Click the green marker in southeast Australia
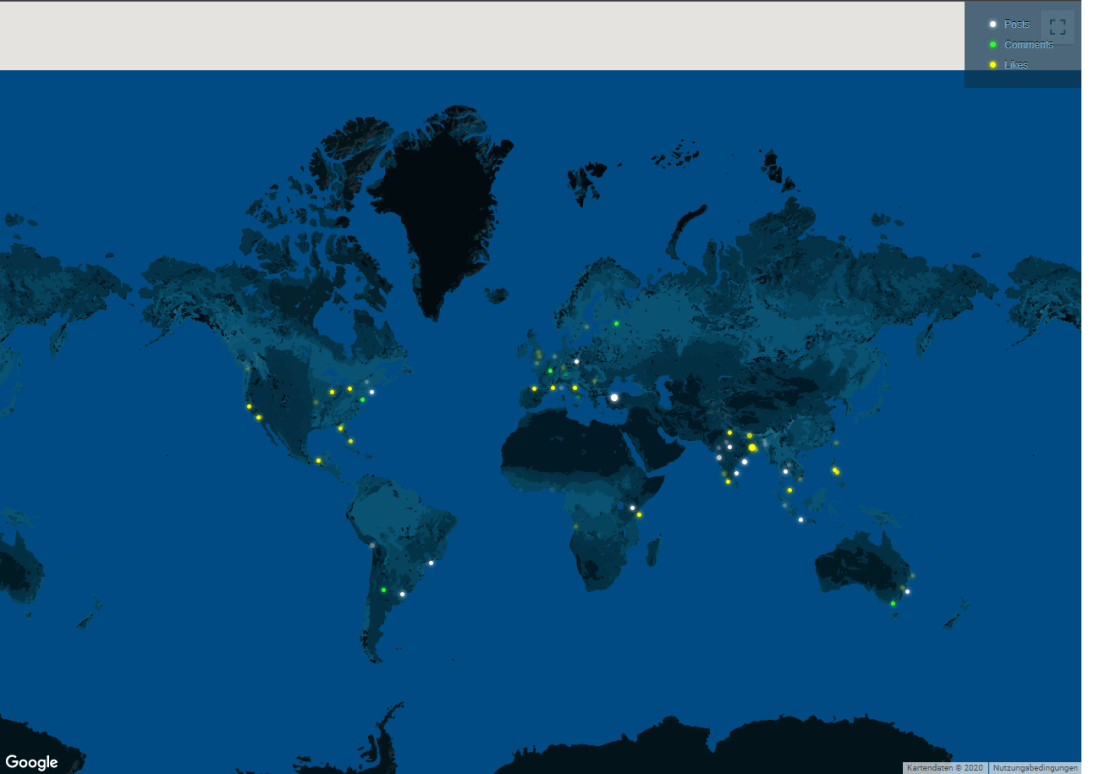This screenshot has width=1100, height=774. (x=893, y=603)
